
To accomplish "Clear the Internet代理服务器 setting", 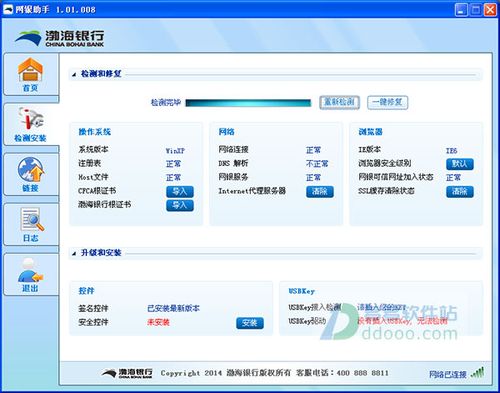I will tap(320, 191).
